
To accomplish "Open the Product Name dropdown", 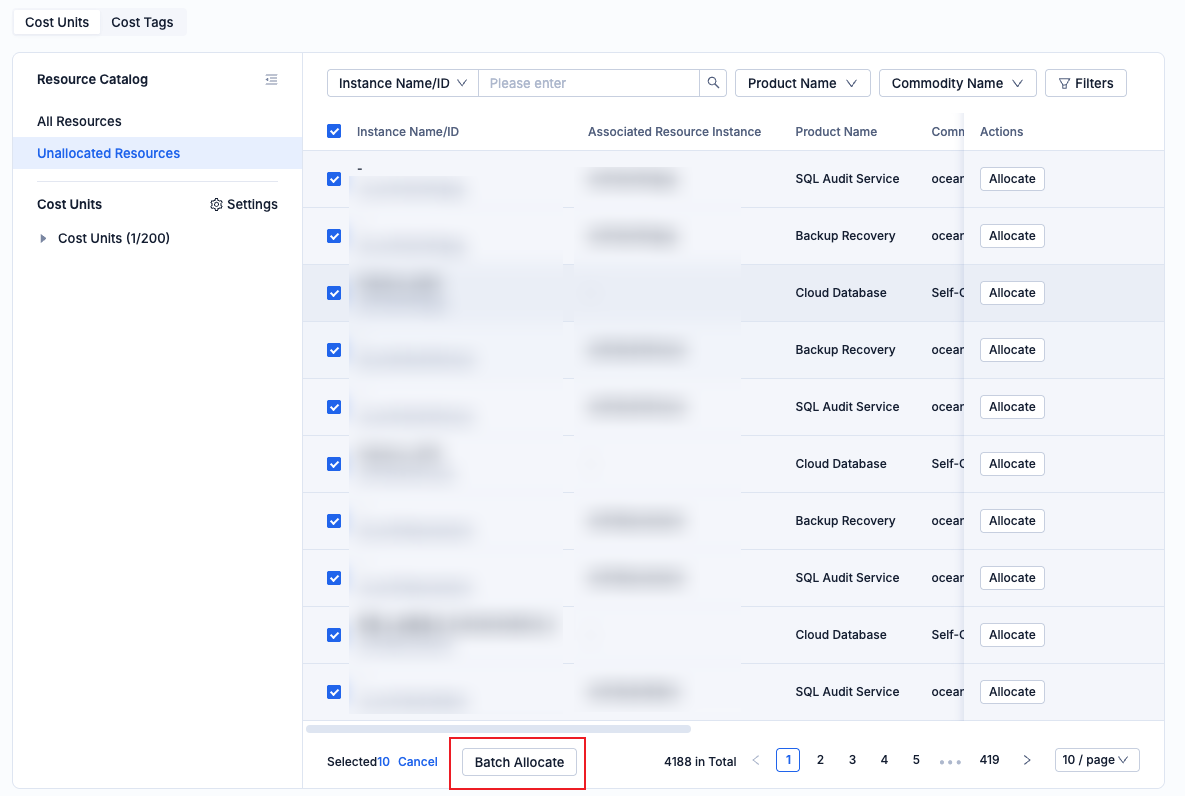I will tap(802, 83).
